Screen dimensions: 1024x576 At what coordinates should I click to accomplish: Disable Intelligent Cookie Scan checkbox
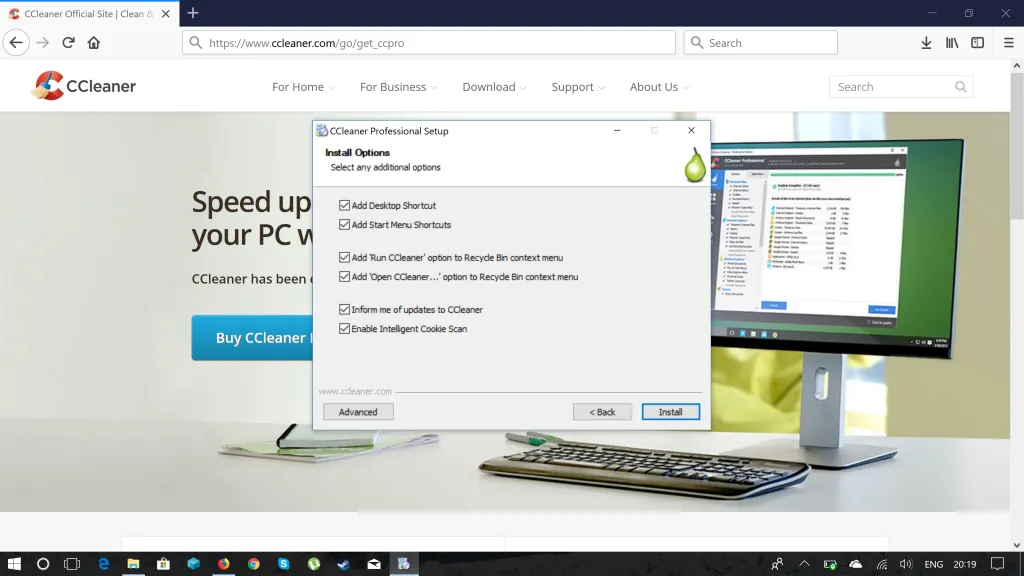click(344, 328)
